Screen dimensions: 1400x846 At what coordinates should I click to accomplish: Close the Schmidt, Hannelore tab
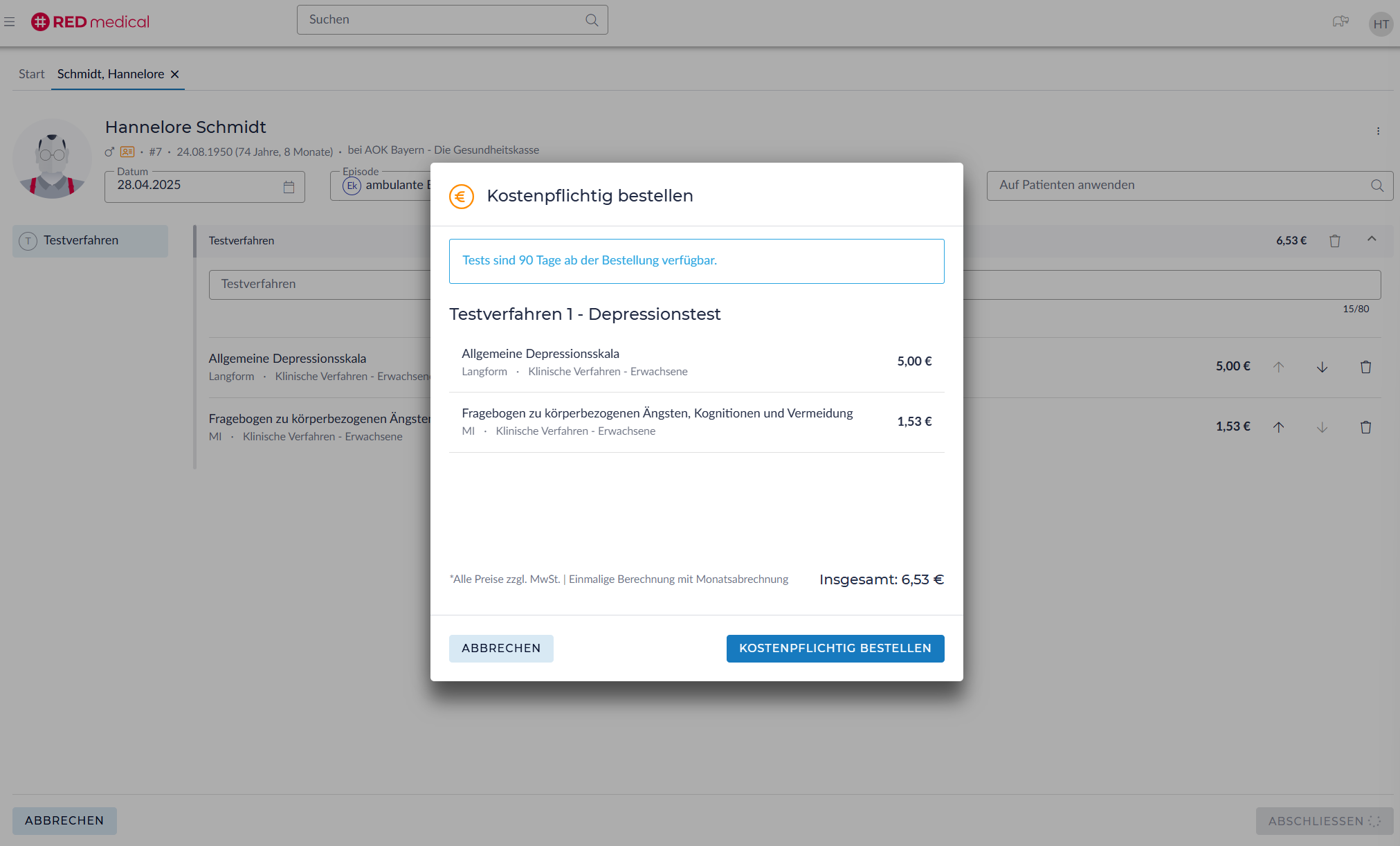(x=175, y=74)
